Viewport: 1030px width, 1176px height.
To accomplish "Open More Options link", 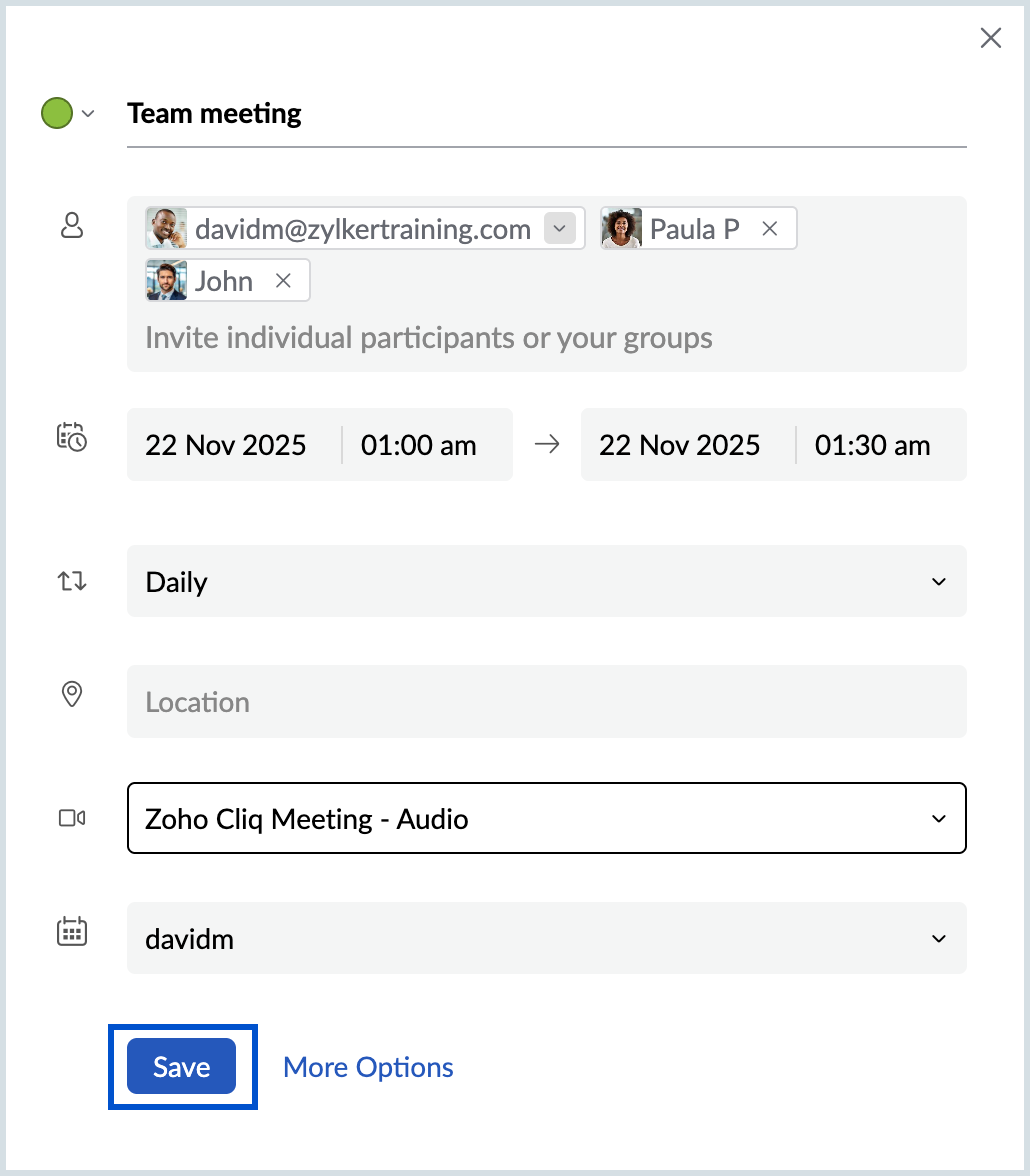I will [x=368, y=1067].
